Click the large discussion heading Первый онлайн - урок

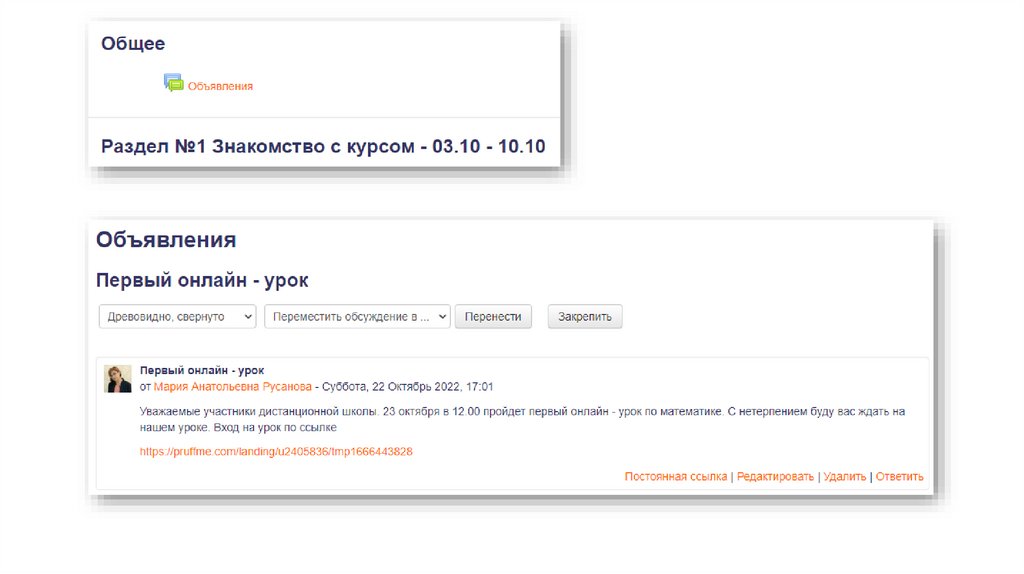click(x=202, y=280)
